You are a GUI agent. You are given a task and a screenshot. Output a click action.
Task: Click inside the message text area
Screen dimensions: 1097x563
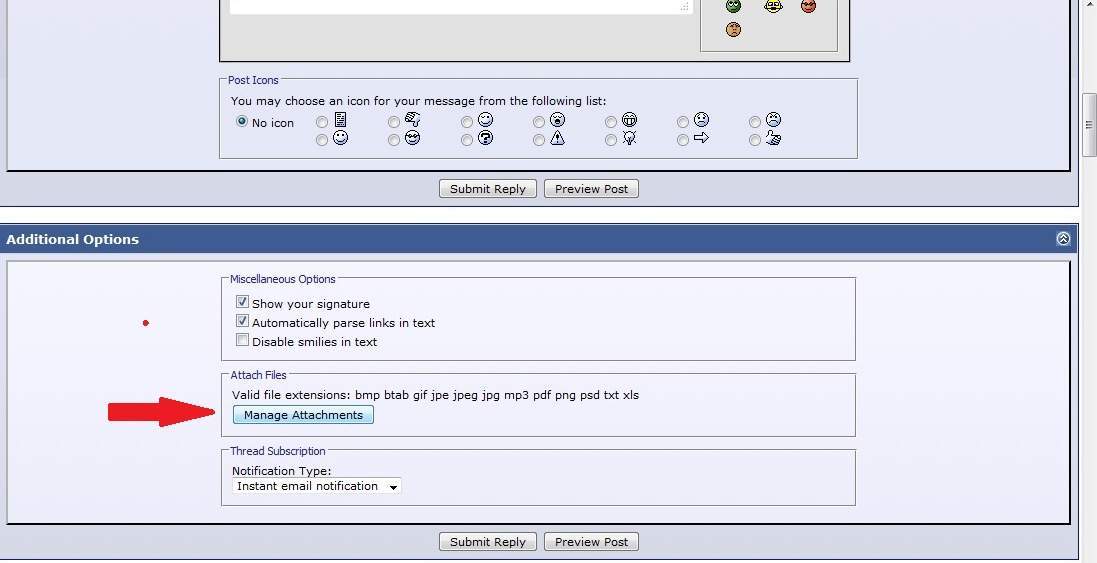click(x=460, y=6)
